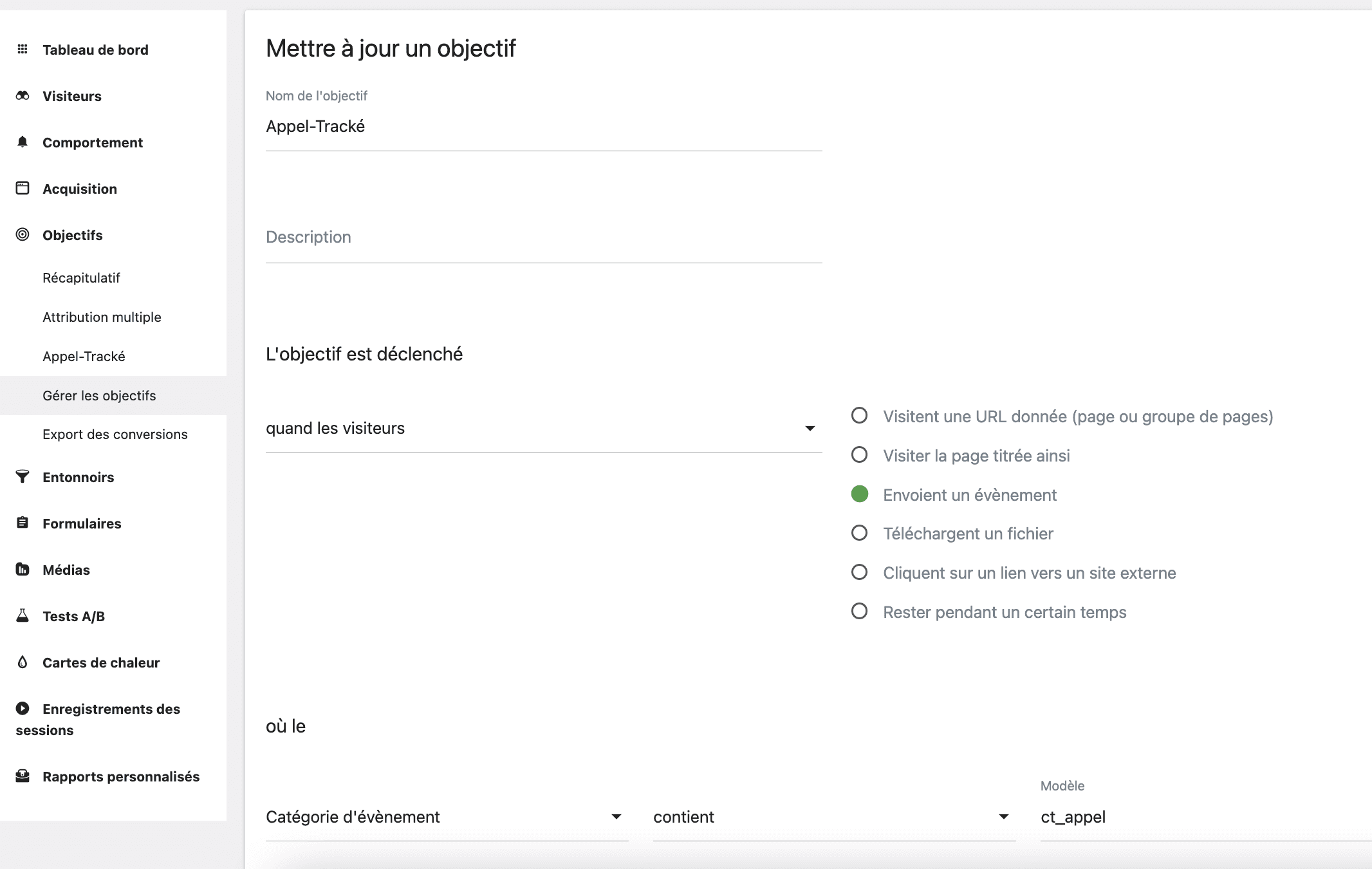Screen dimensions: 1372x869
Task: Open the Acquisition panel icon
Action: [22, 188]
